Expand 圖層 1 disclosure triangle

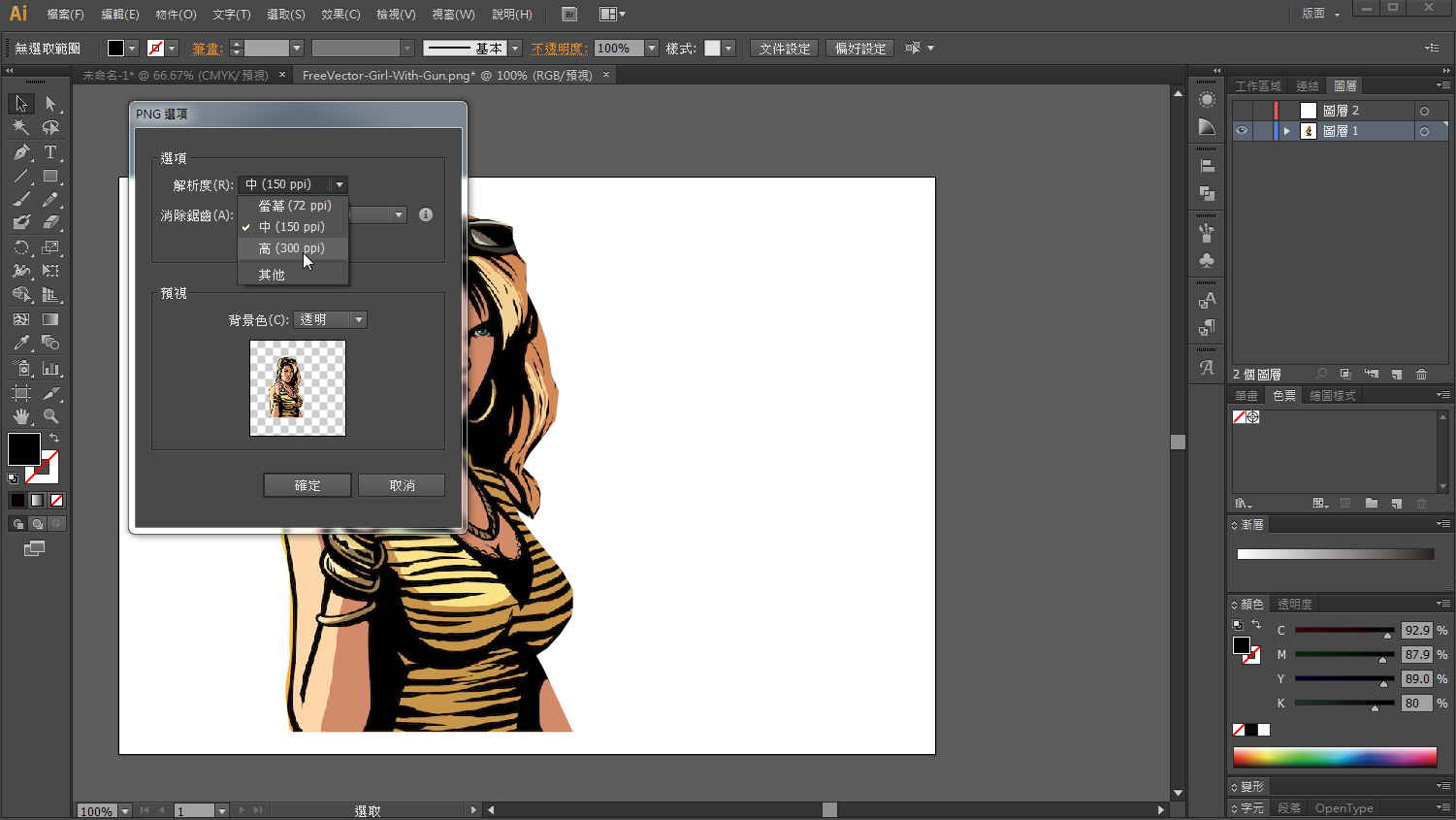[x=1287, y=131]
